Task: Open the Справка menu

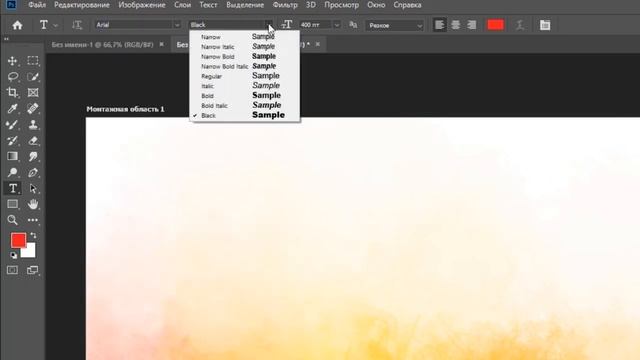Action: (x=407, y=5)
